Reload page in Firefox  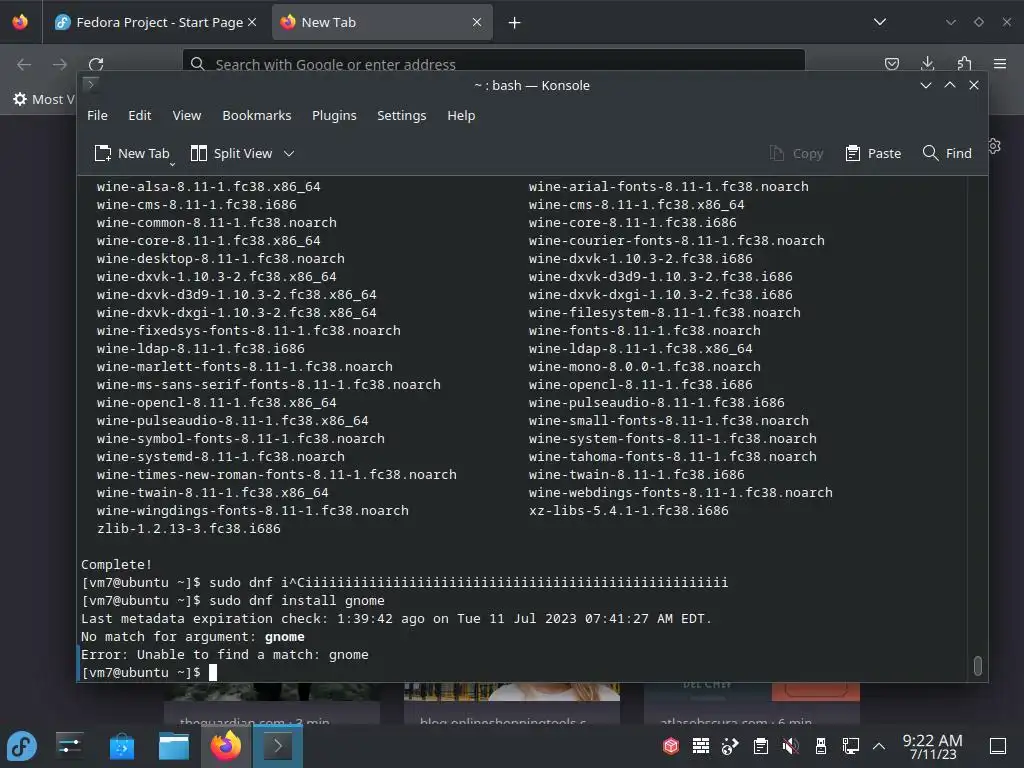(x=96, y=64)
